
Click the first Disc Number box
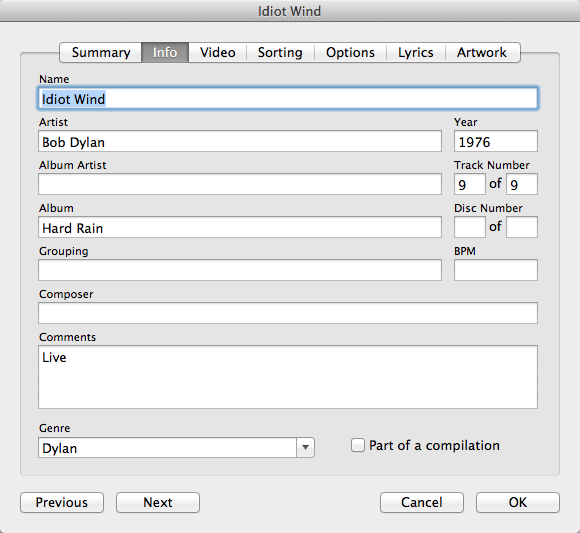(470, 227)
